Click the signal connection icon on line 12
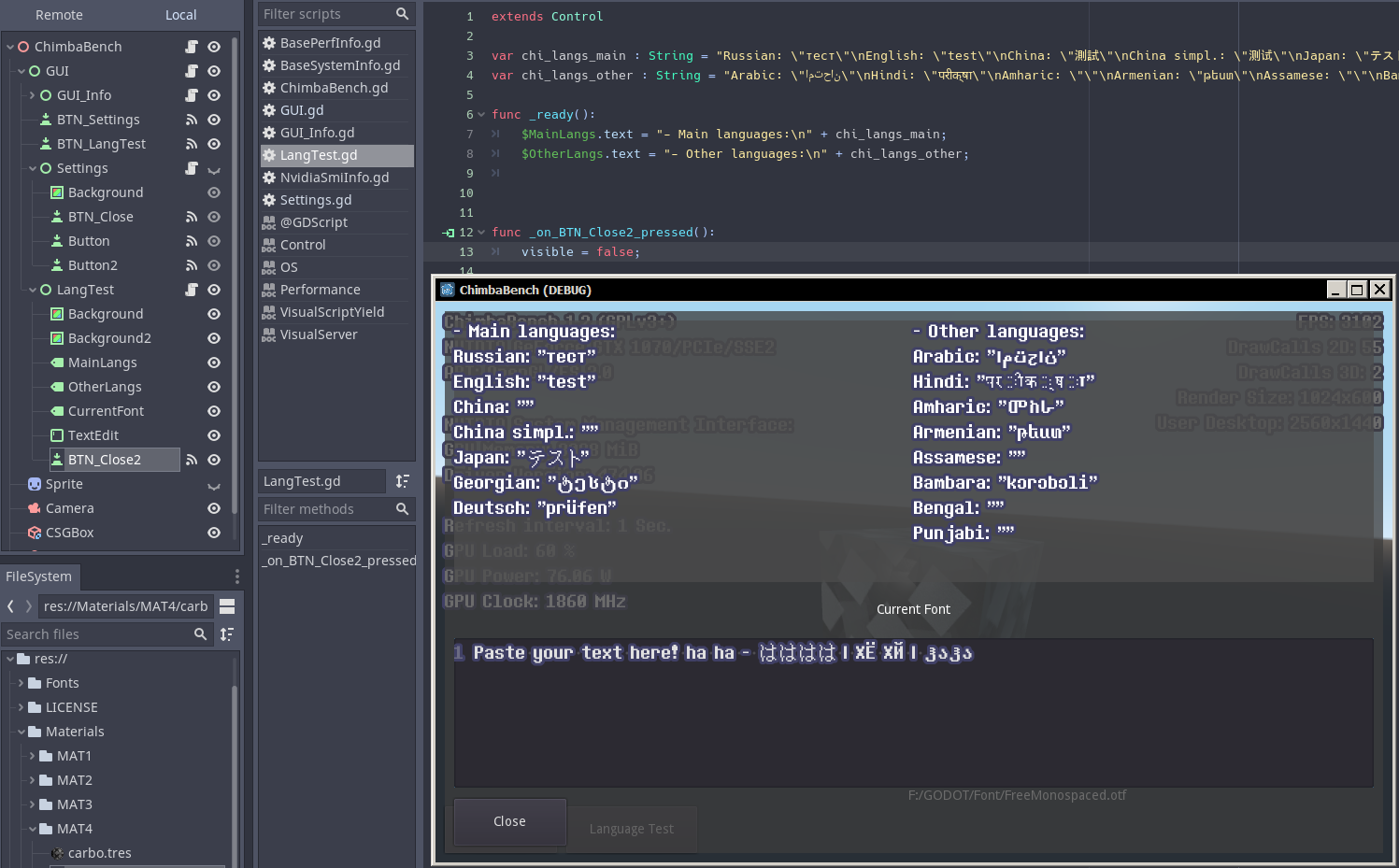Screen dimensions: 1399x868 pyautogui.click(x=449, y=233)
